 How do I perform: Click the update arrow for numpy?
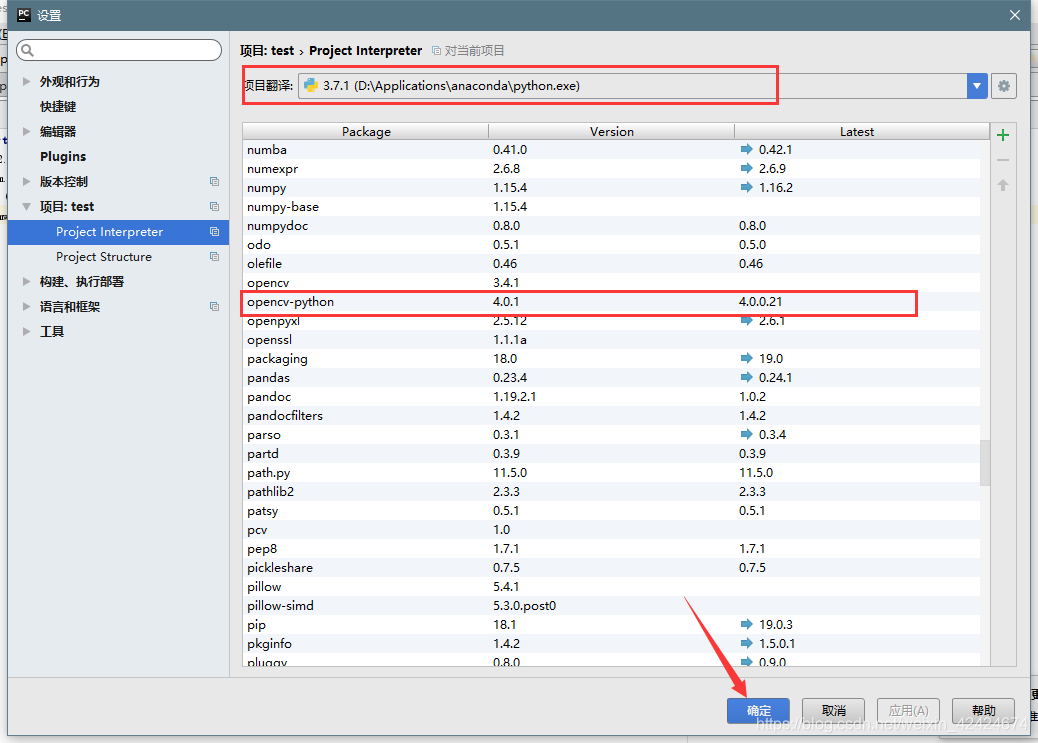[x=747, y=187]
